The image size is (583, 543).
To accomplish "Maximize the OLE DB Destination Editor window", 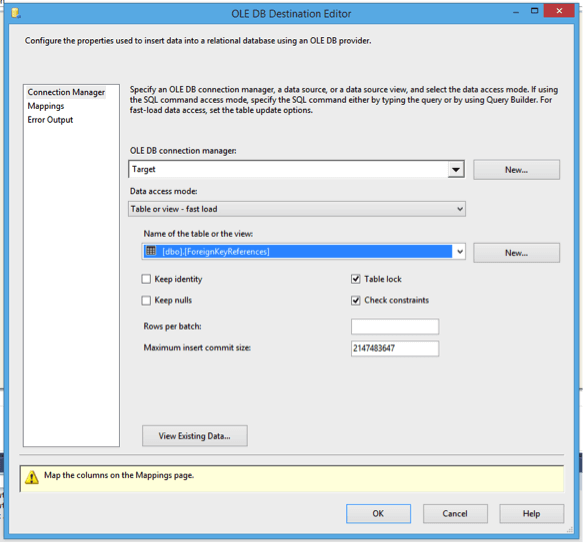I will tap(534, 11).
